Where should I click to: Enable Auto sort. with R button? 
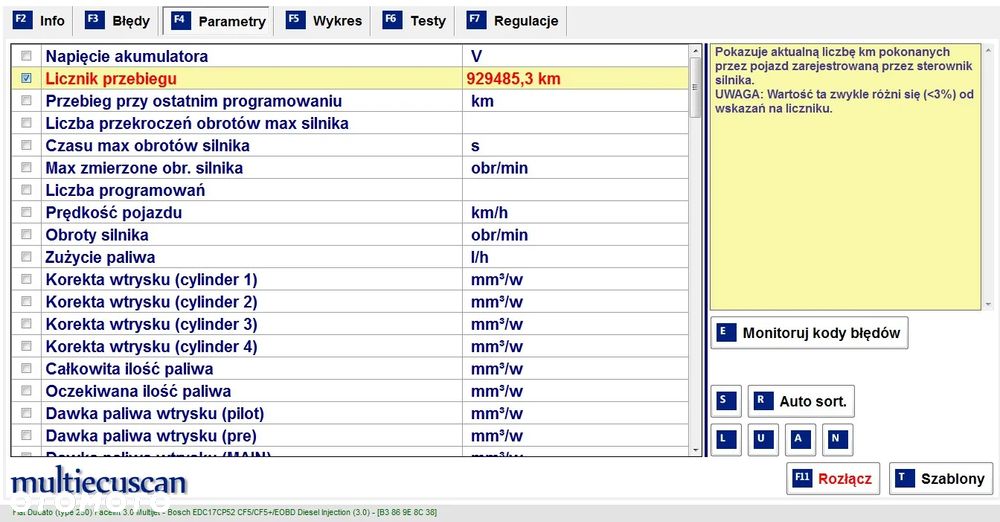click(x=801, y=402)
